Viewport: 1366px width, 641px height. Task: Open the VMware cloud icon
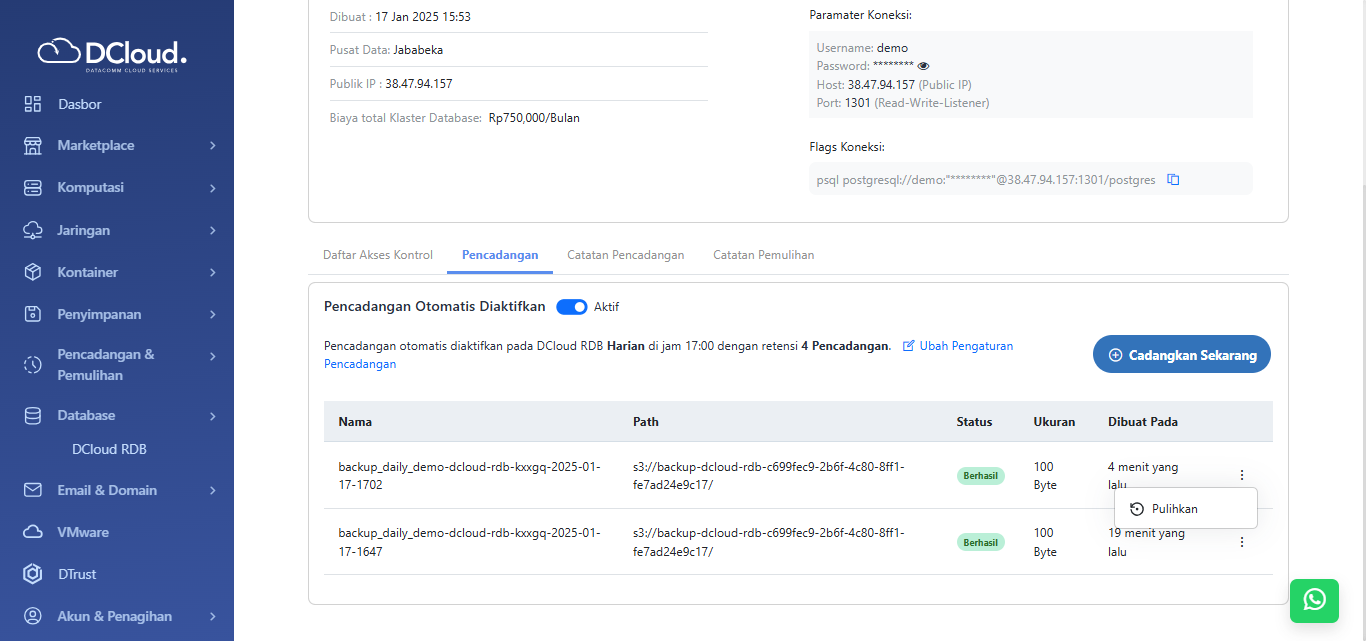point(33,532)
